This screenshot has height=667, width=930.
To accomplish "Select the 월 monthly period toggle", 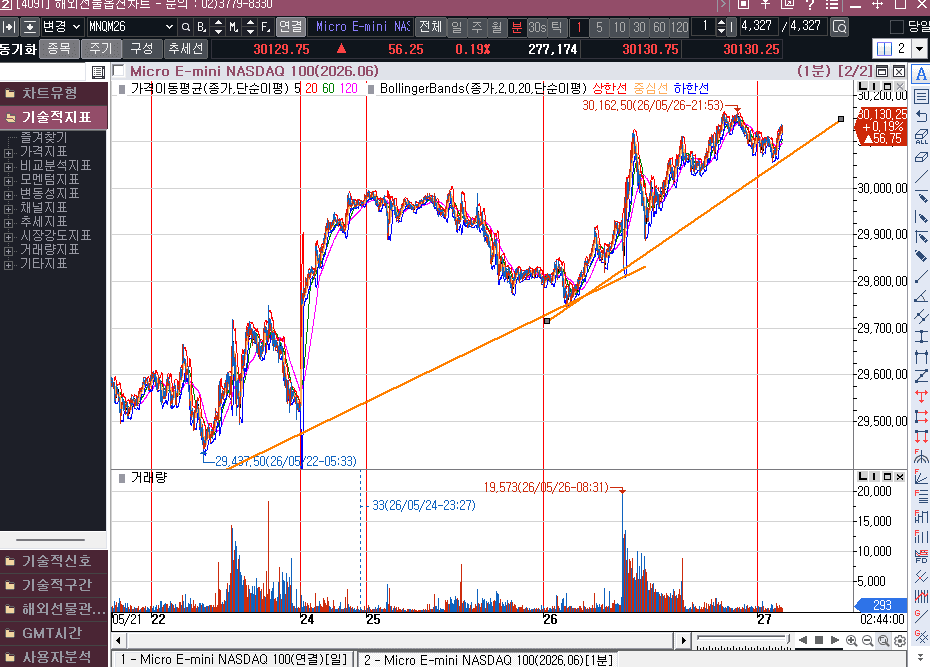I will (497, 27).
